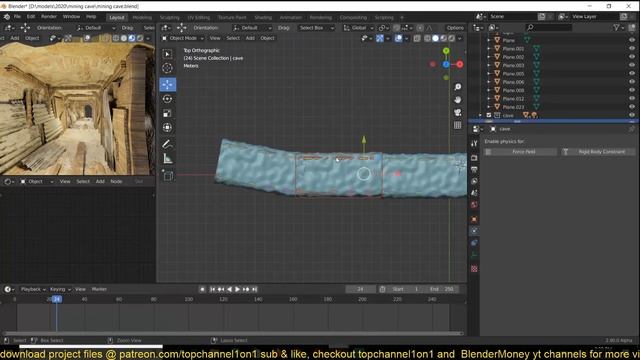Expand the Plane.002 outliner row
Screen dimensions: 640x360
[x=489, y=57]
